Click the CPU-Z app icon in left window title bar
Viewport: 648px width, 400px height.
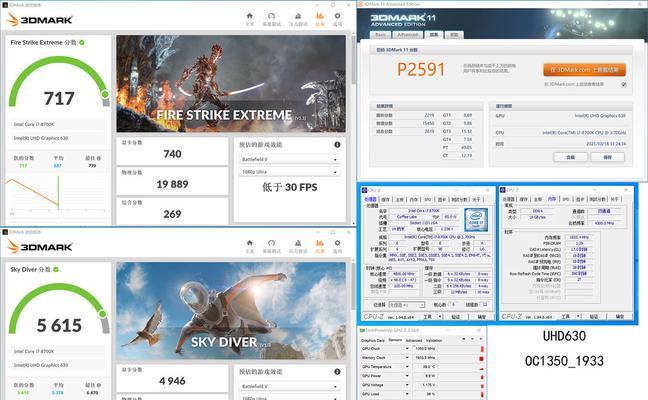[364, 190]
